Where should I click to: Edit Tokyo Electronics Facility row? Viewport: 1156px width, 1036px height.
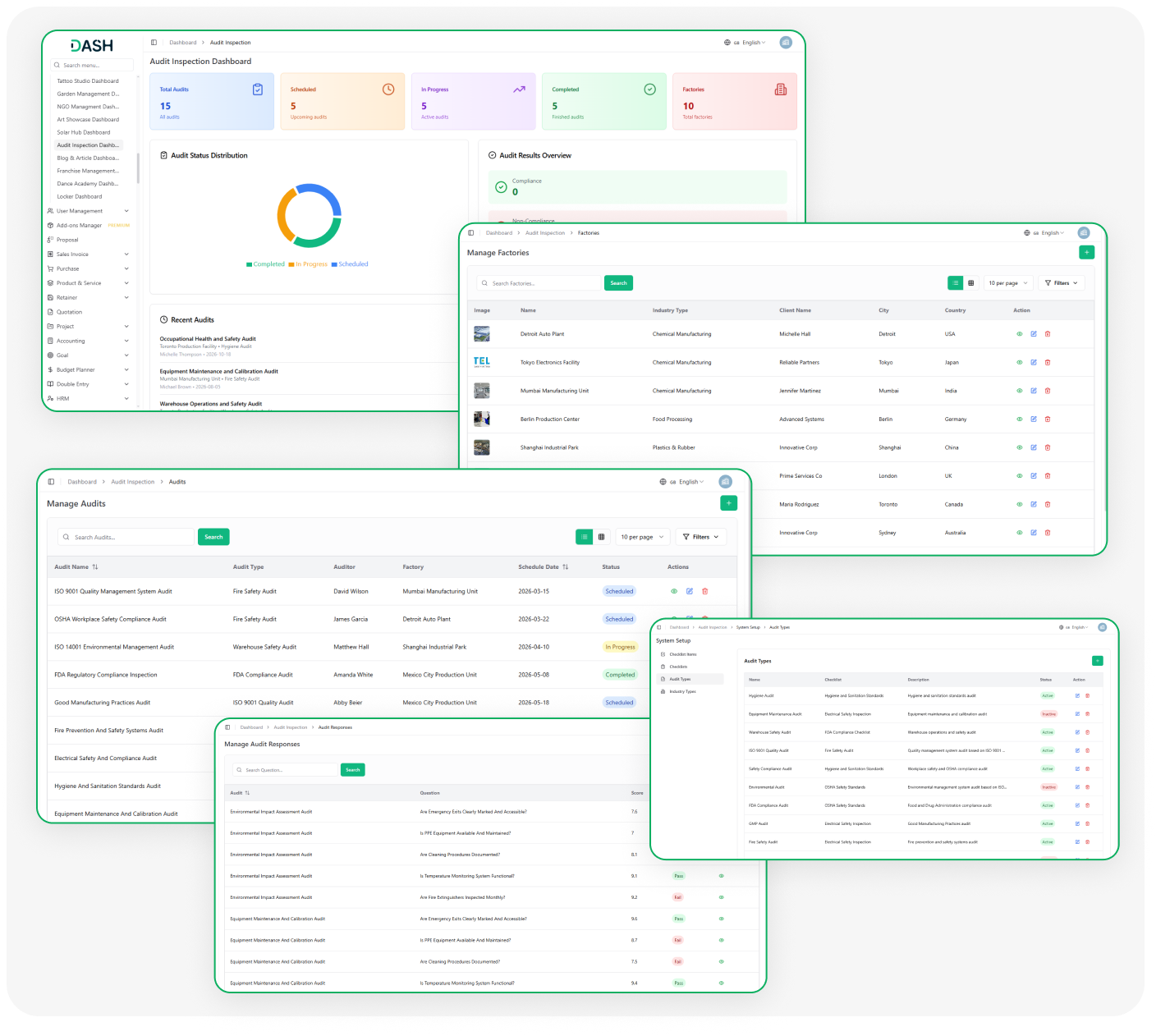point(1034,362)
